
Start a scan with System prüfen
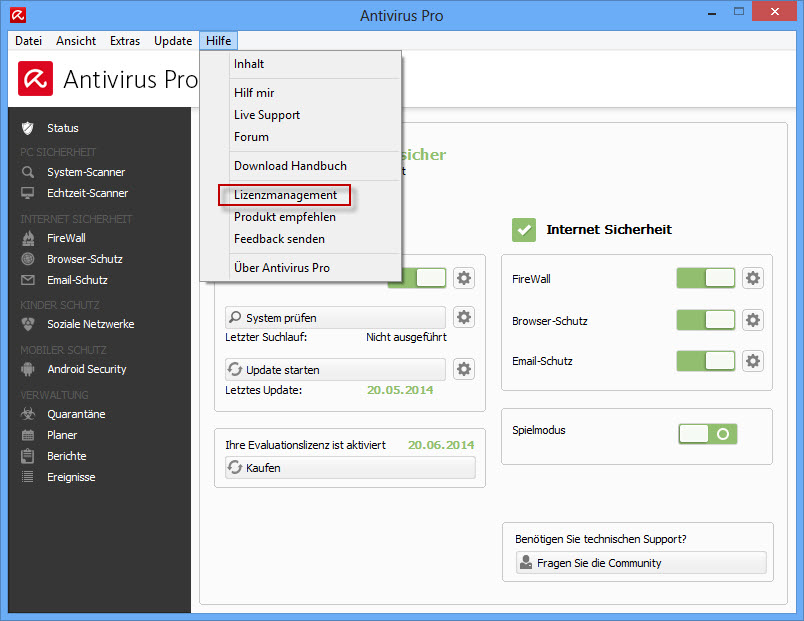point(334,317)
